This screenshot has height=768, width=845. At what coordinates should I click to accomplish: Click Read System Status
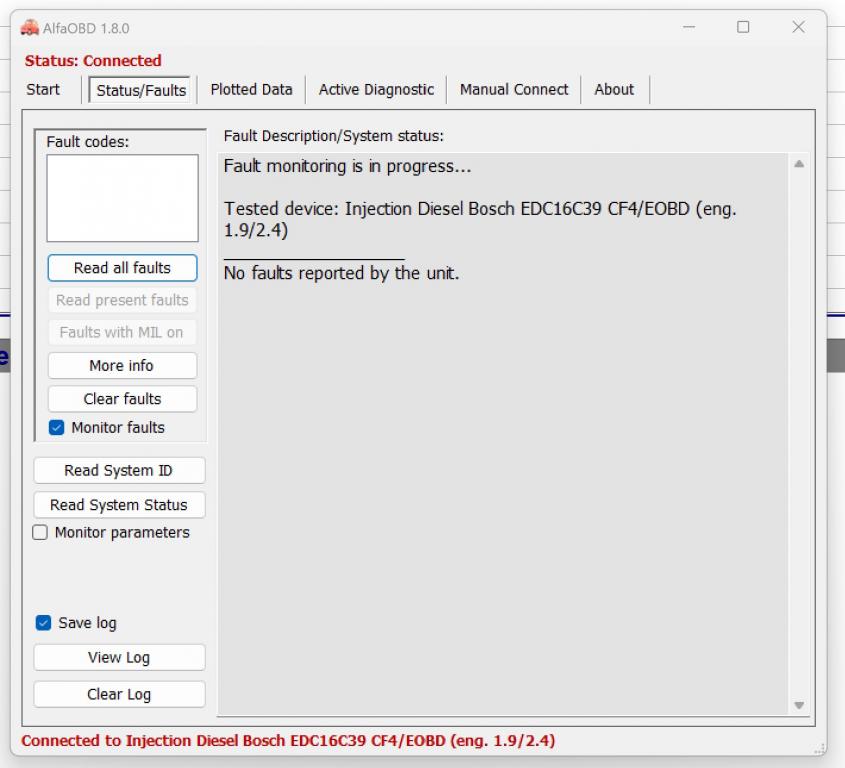119,505
